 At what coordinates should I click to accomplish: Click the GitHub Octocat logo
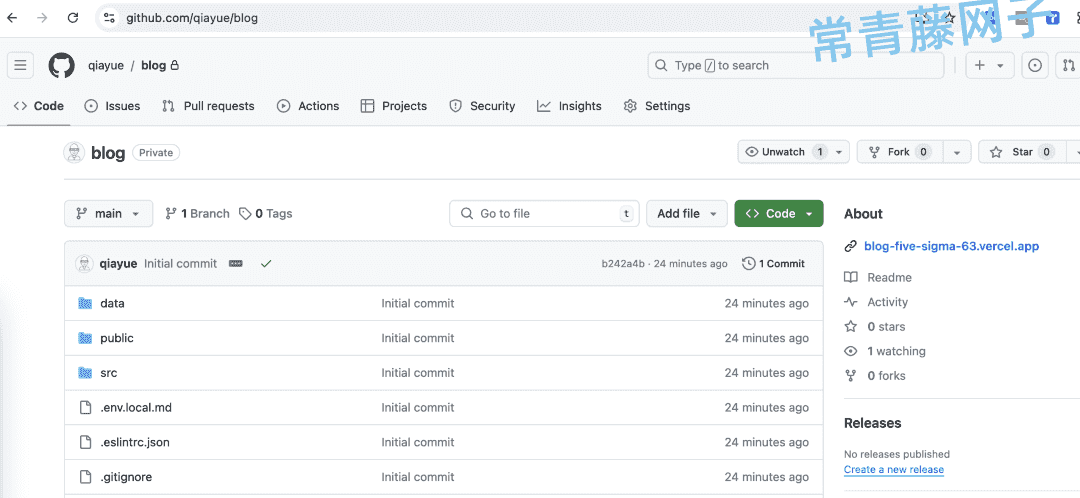point(61,65)
